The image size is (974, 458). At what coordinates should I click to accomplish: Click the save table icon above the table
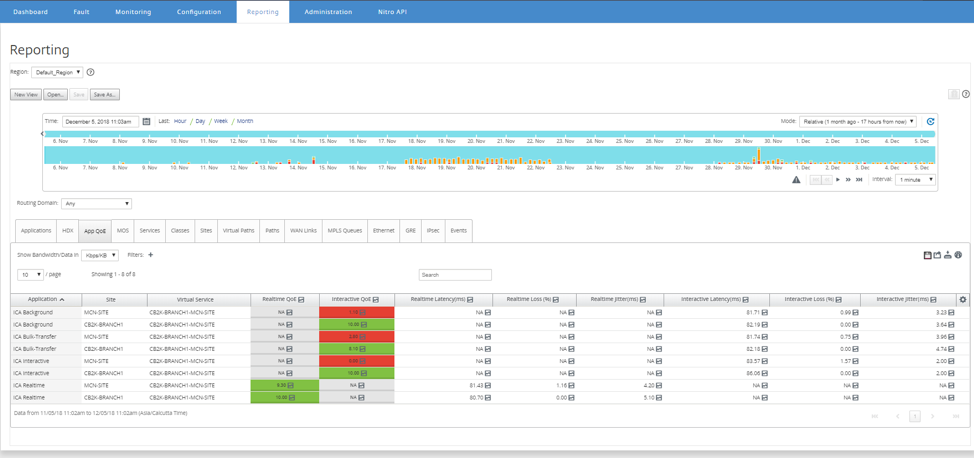tap(927, 255)
